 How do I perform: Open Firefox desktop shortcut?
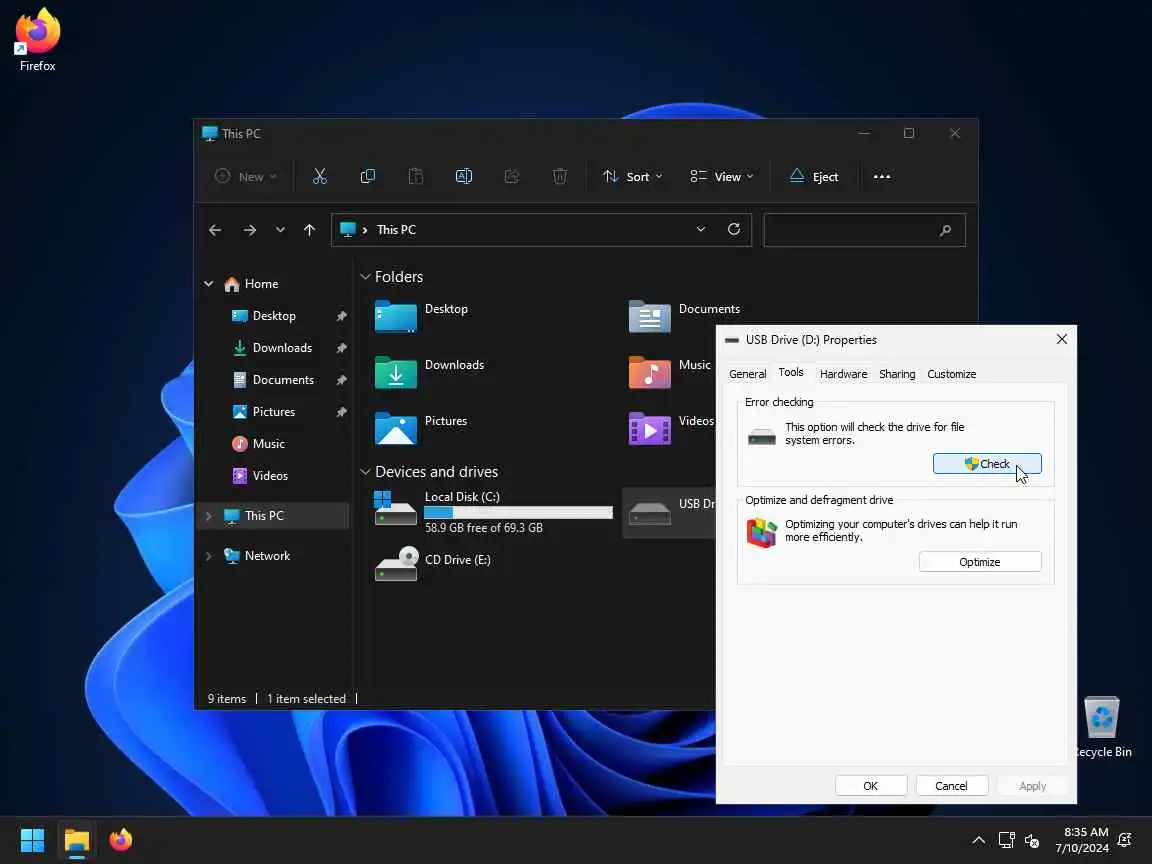(37, 40)
